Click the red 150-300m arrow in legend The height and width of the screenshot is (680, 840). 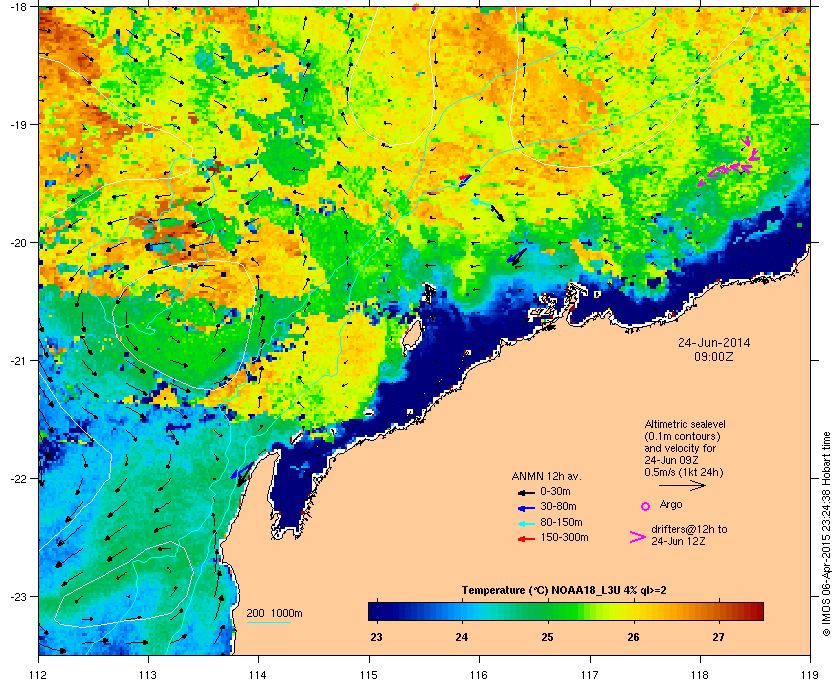(x=527, y=539)
